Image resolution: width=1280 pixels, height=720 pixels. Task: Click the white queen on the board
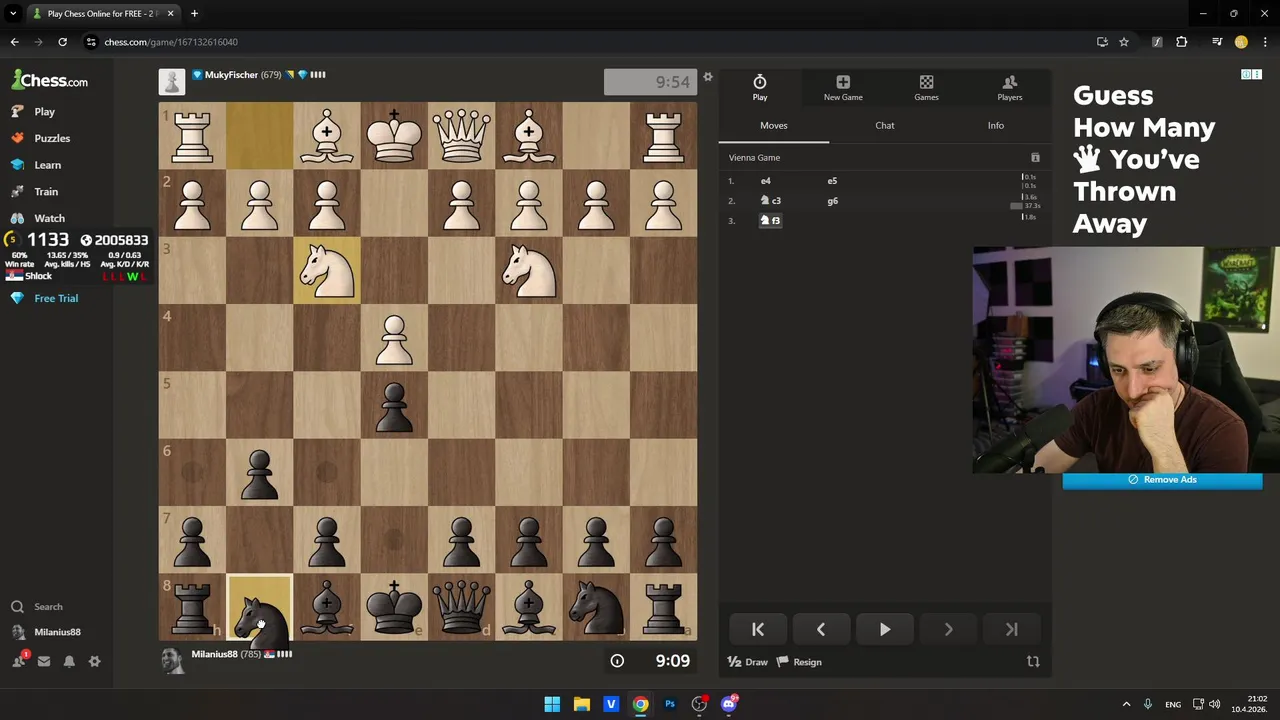coord(461,135)
